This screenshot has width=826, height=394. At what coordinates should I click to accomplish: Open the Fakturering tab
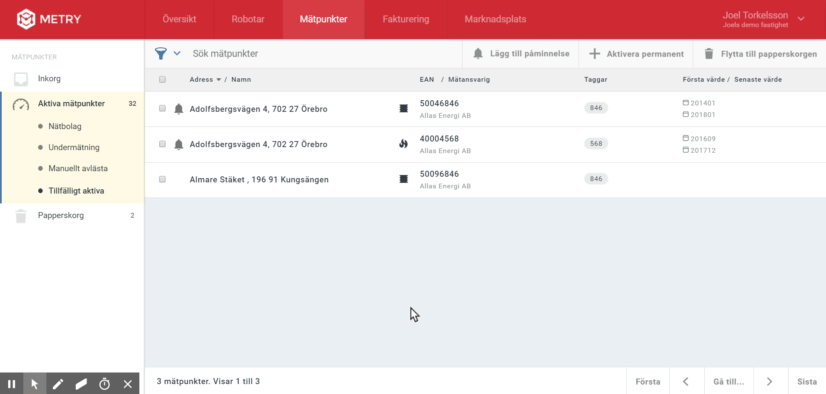click(x=406, y=19)
